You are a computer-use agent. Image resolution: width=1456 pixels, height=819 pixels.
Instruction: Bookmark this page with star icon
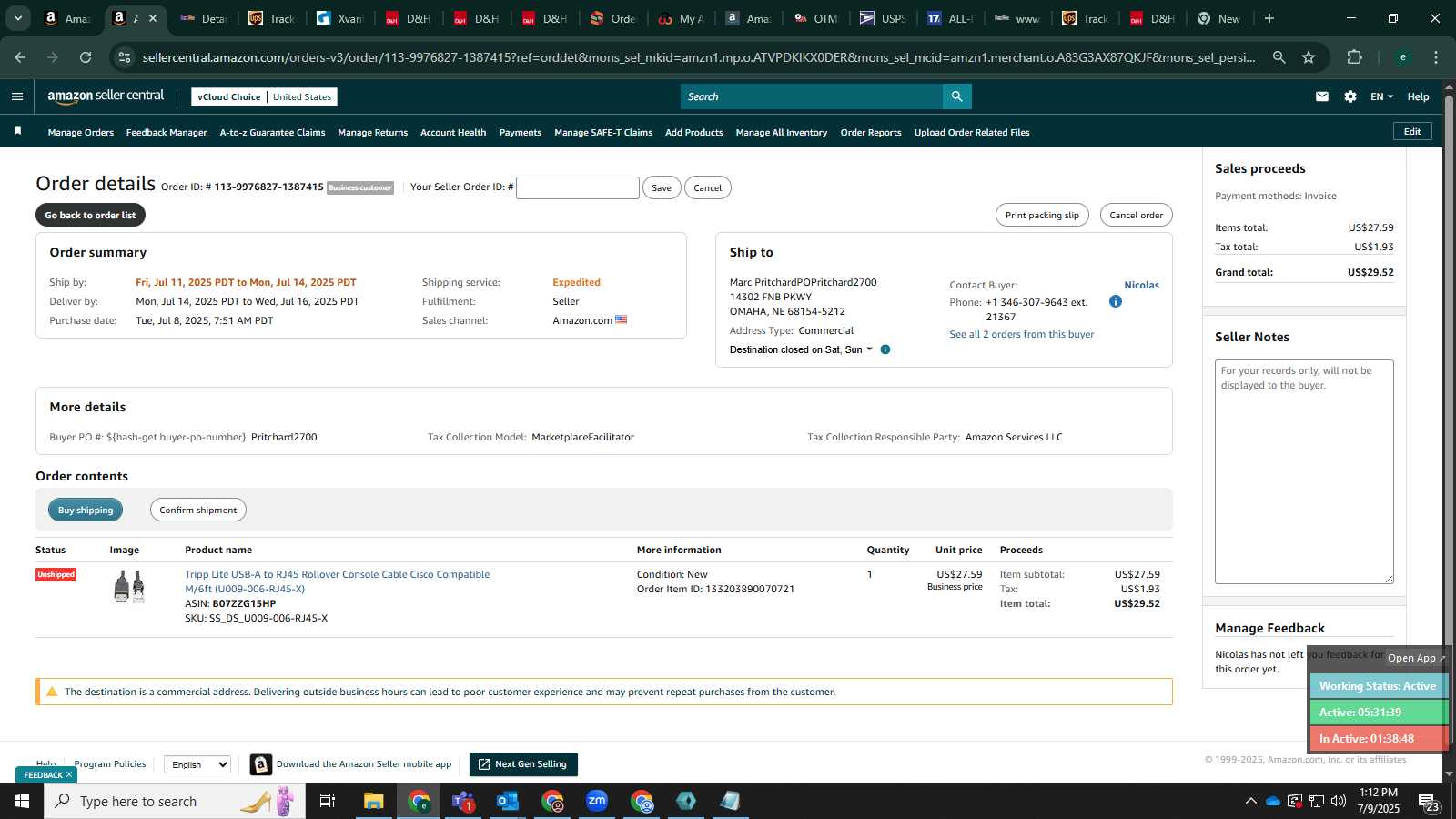pos(1309,57)
